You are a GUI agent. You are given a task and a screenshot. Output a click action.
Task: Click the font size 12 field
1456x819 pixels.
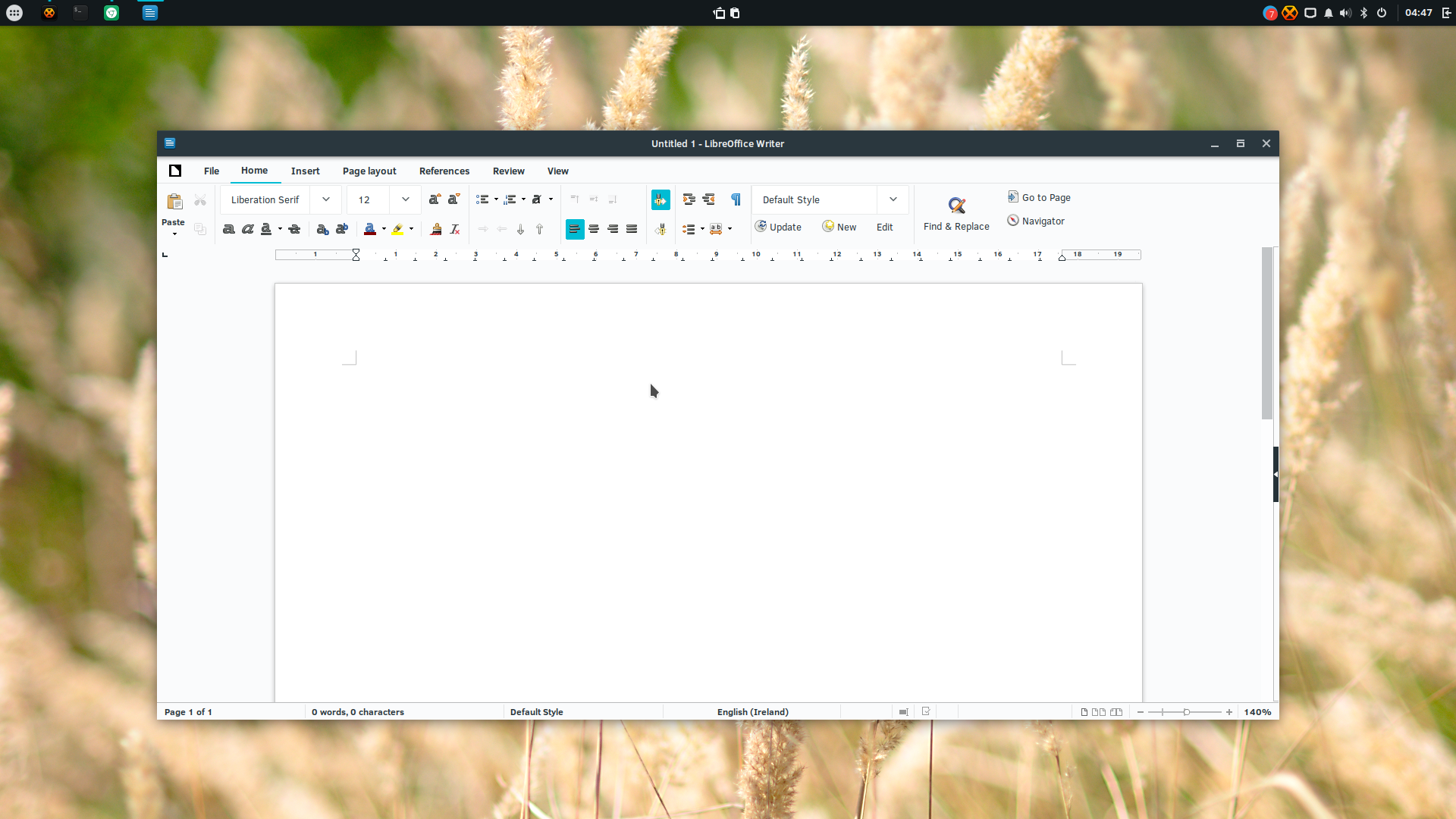(369, 199)
